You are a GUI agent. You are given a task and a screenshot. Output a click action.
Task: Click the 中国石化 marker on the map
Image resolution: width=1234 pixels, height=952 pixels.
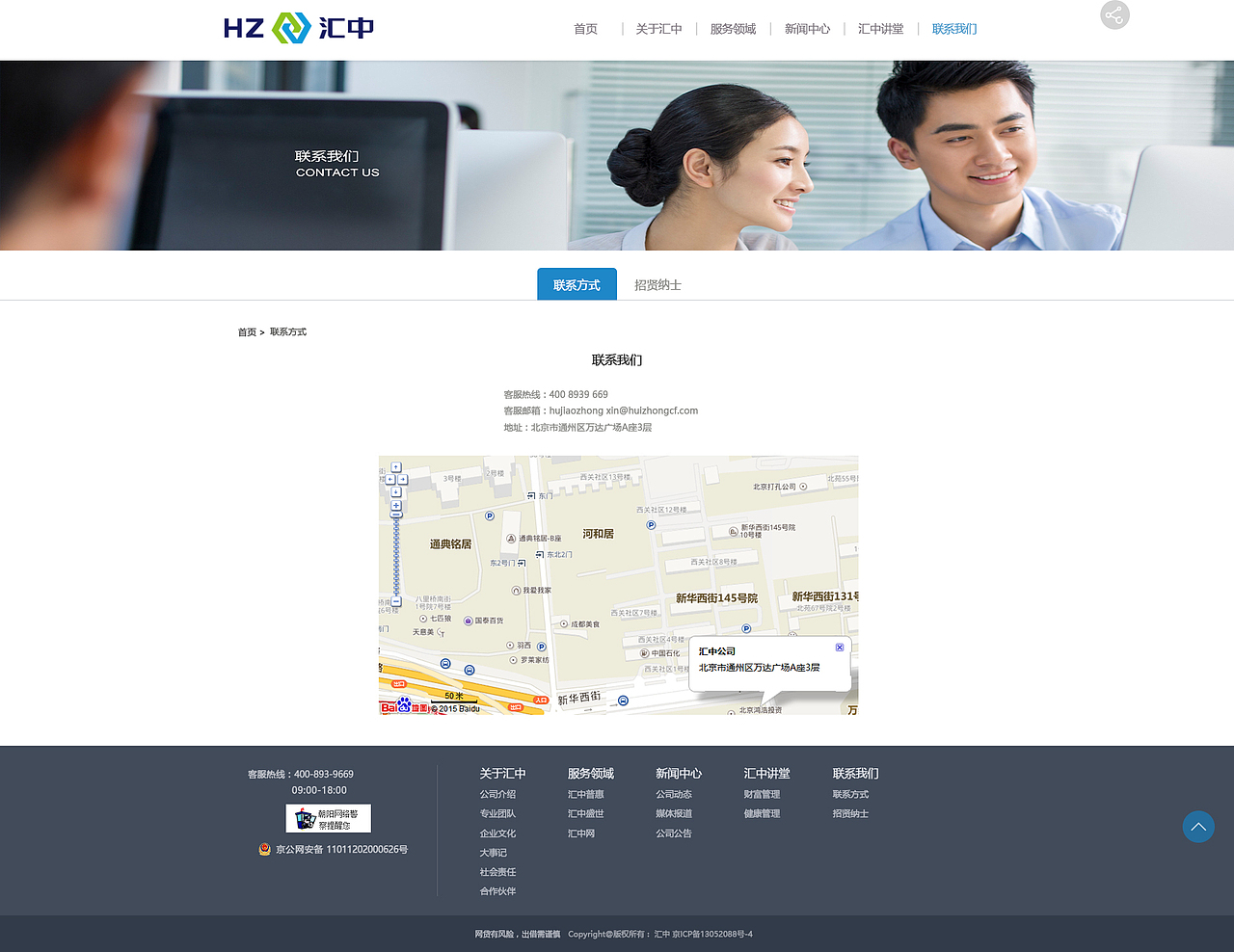[x=645, y=653]
